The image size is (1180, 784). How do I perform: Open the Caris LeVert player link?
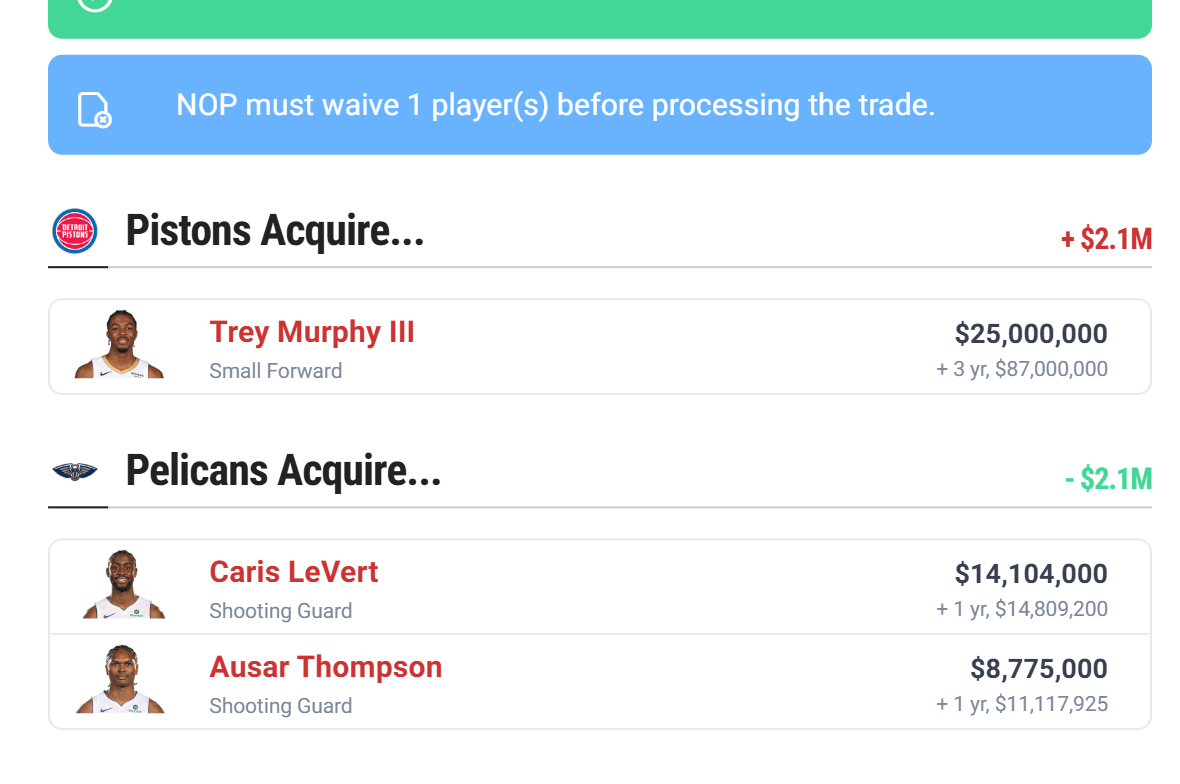[x=294, y=572]
